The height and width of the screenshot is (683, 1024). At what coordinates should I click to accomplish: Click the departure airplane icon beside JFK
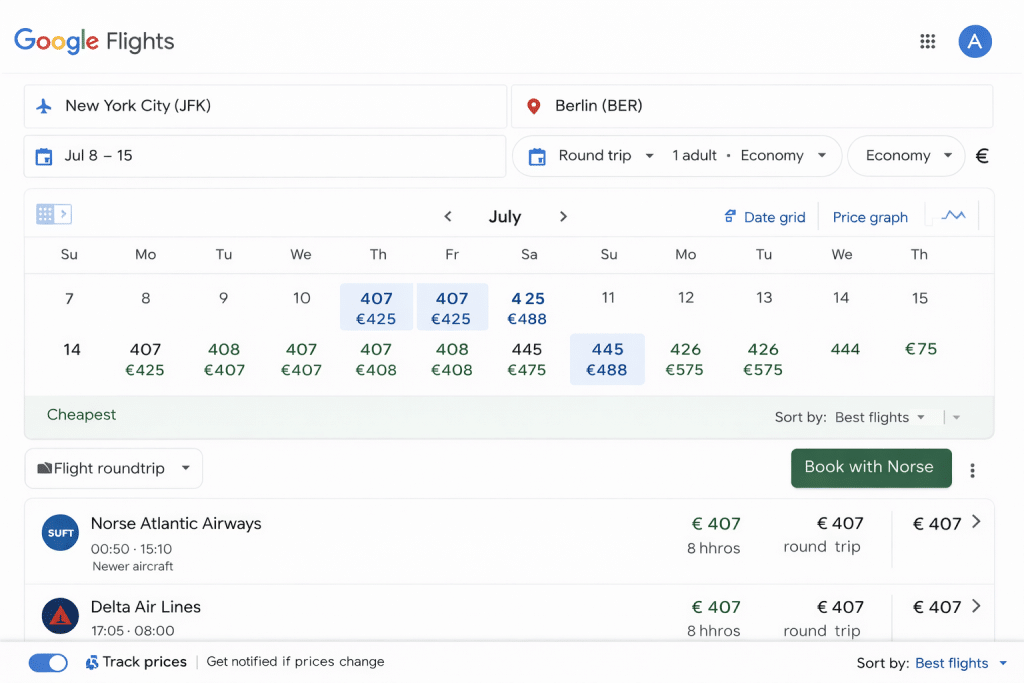click(x=42, y=105)
